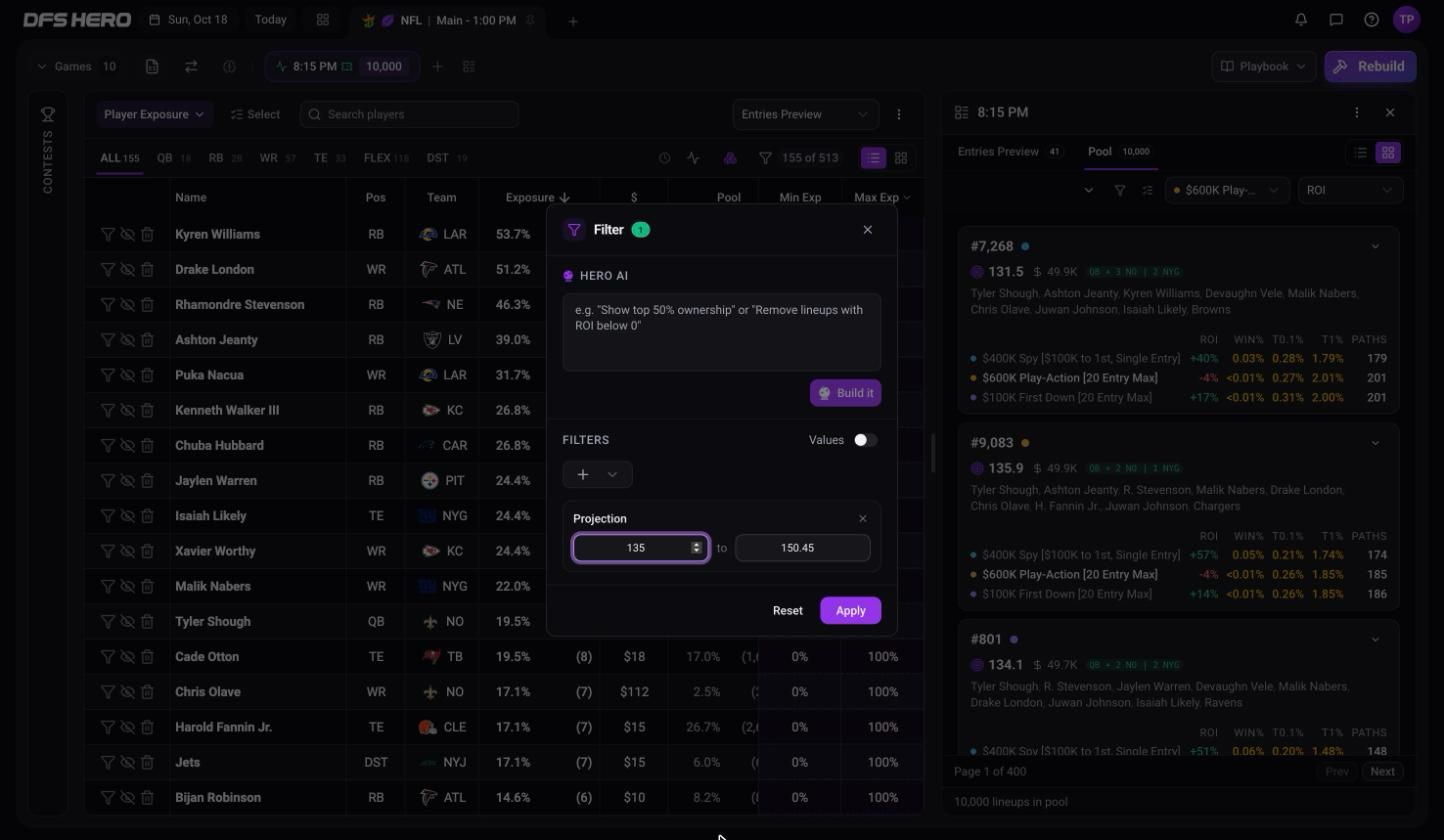Open the $600K Play-Action contest dropdown
Screen dimensions: 1444x840
click(1227, 190)
